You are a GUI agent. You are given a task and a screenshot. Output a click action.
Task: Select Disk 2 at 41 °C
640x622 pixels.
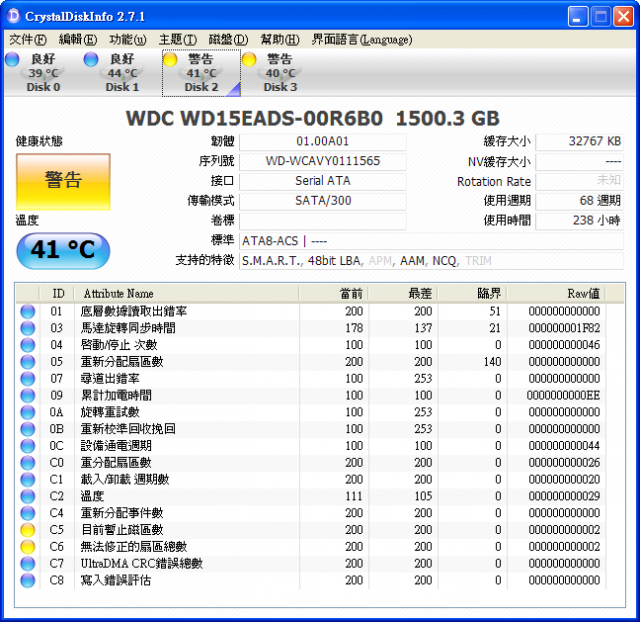click(x=201, y=73)
